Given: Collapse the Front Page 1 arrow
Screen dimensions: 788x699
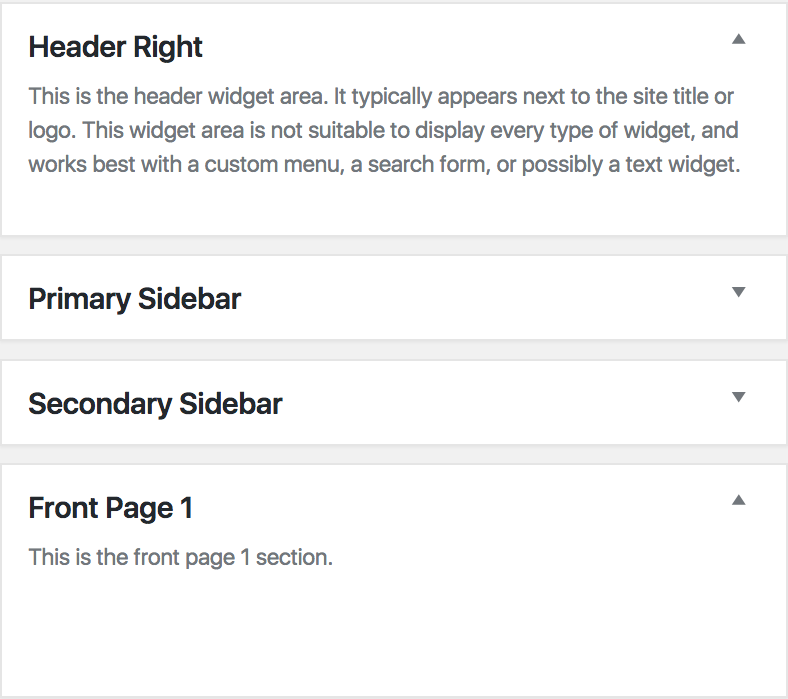Looking at the screenshot, I should tap(738, 500).
